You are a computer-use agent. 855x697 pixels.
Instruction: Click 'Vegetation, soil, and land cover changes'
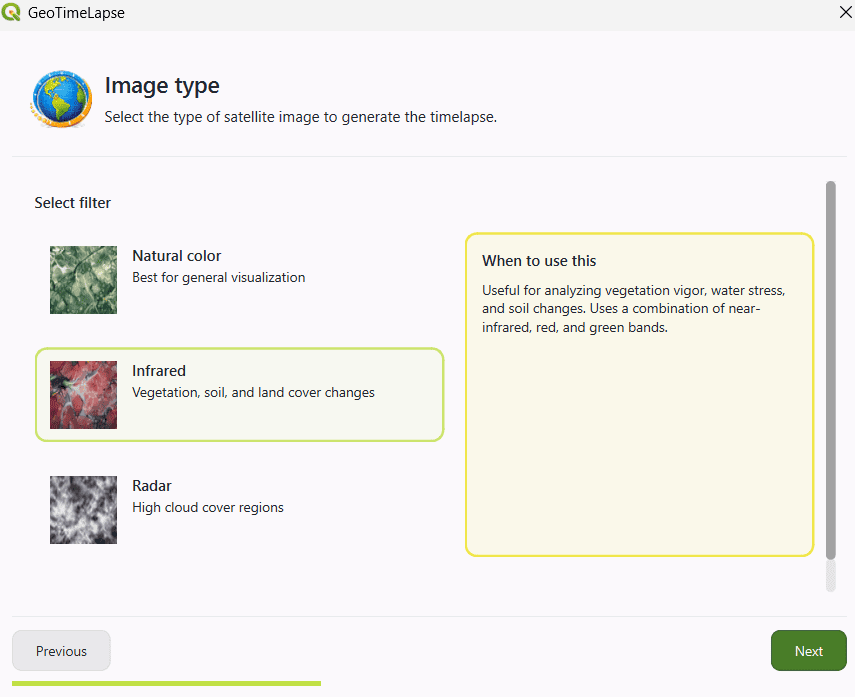(254, 393)
